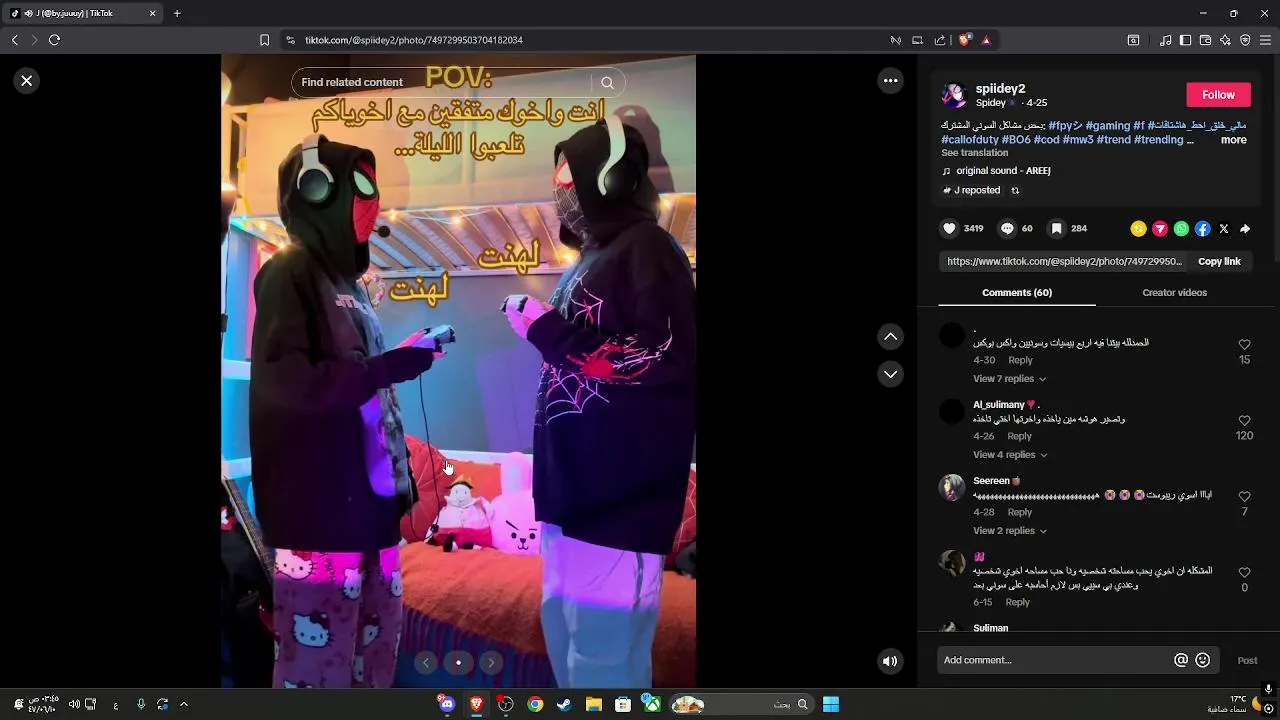Screen dimensions: 1280x720
Task: Post the comment
Action: pyautogui.click(x=1247, y=660)
